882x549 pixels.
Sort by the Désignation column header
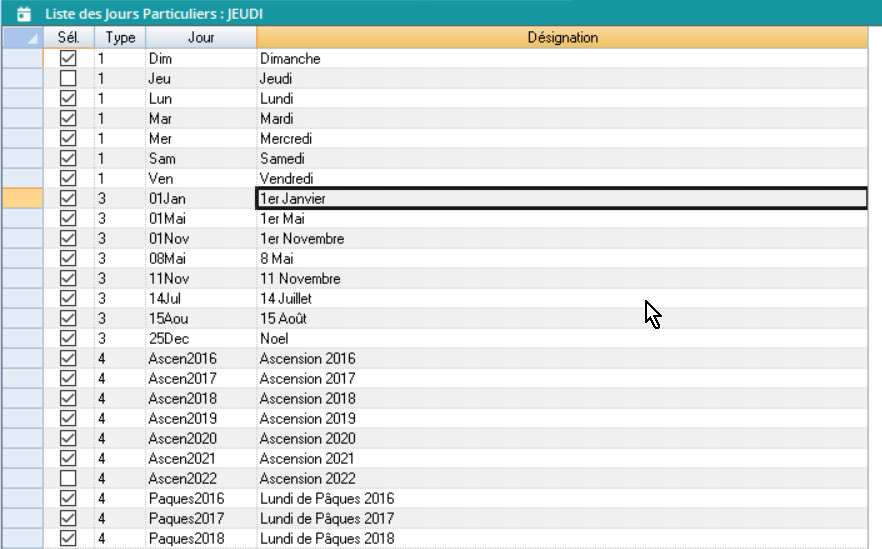click(x=561, y=38)
